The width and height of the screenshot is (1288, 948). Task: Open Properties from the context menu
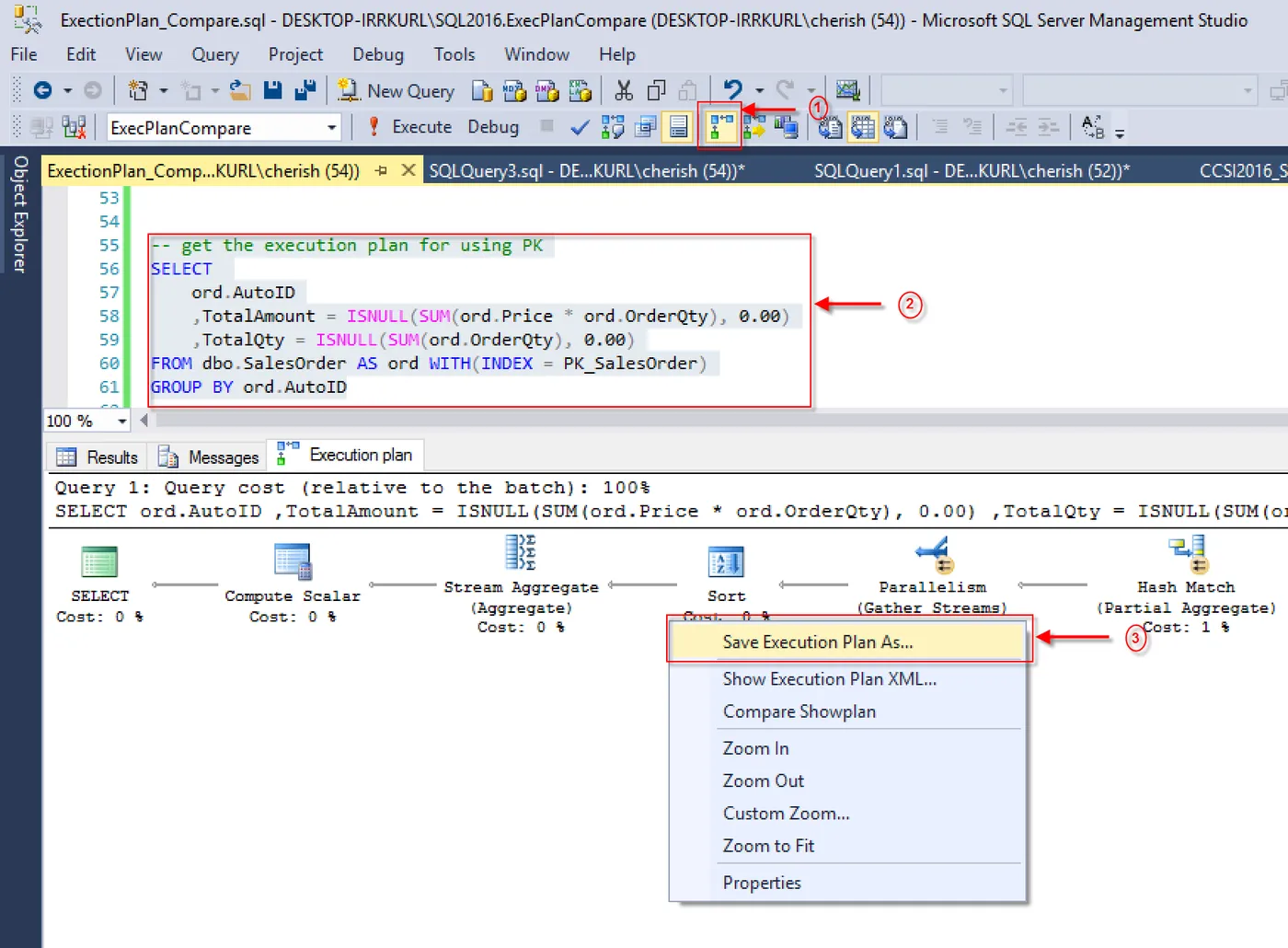(x=847, y=883)
